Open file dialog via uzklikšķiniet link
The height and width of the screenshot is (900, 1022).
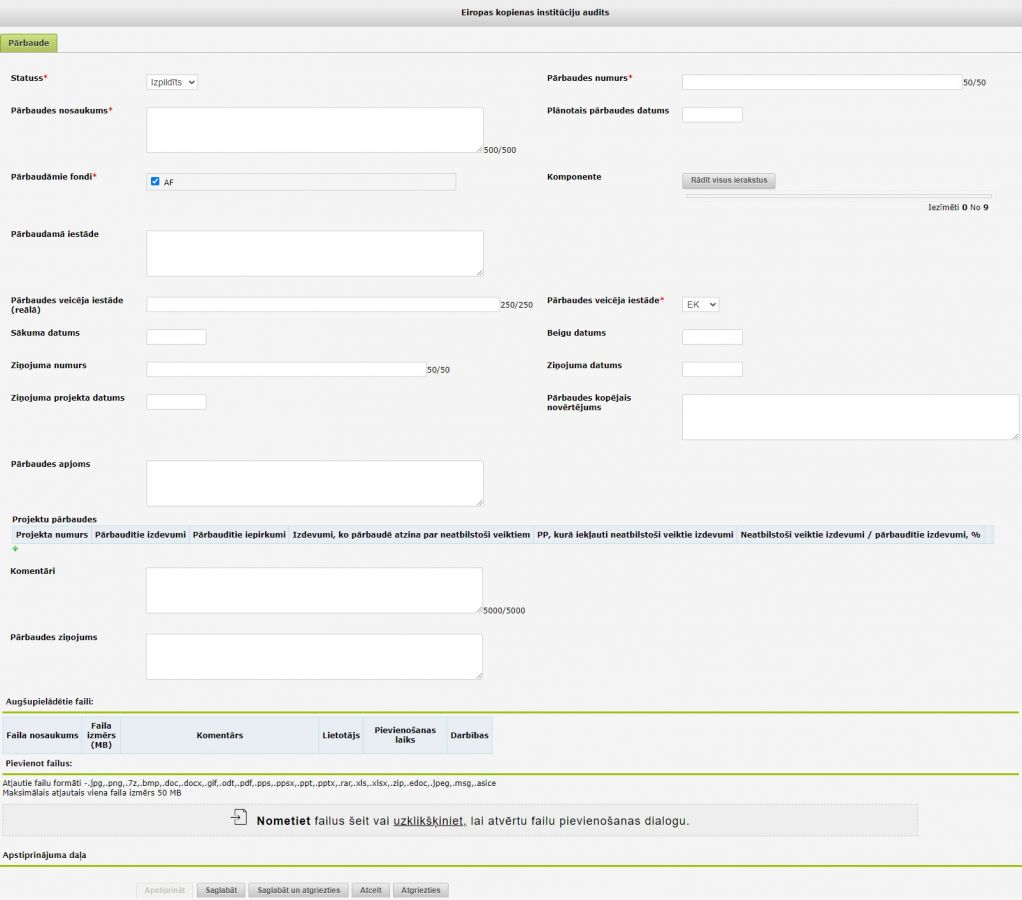click(429, 821)
